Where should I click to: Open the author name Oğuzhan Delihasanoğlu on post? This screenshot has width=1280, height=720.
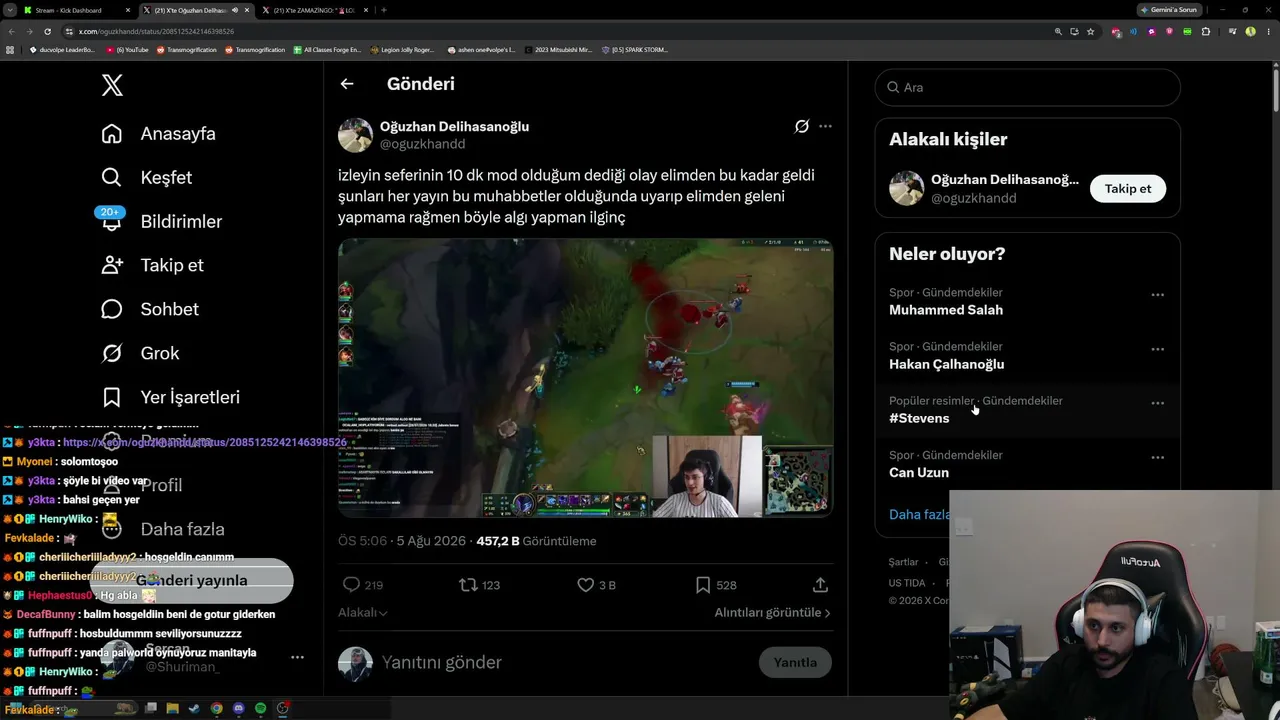(454, 126)
